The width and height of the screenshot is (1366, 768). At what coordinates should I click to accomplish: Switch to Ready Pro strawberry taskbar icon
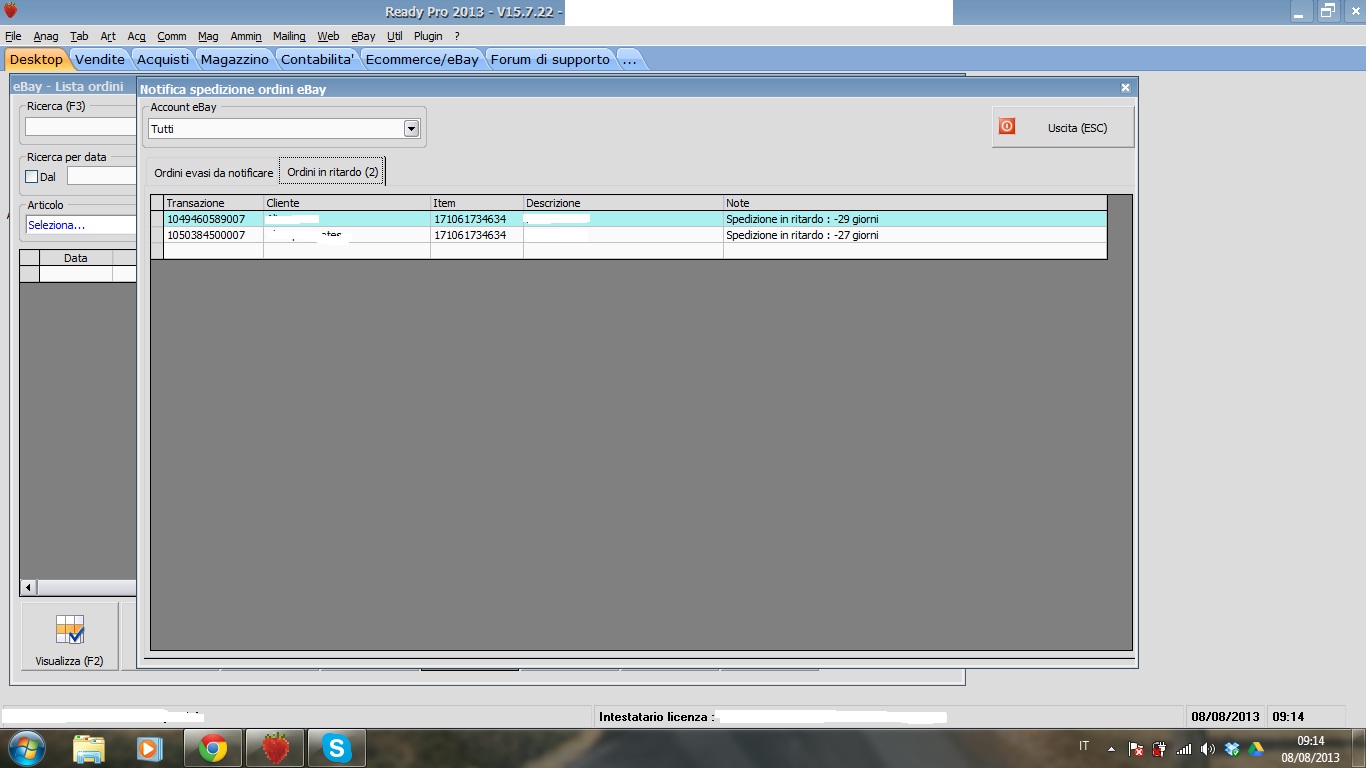[275, 748]
